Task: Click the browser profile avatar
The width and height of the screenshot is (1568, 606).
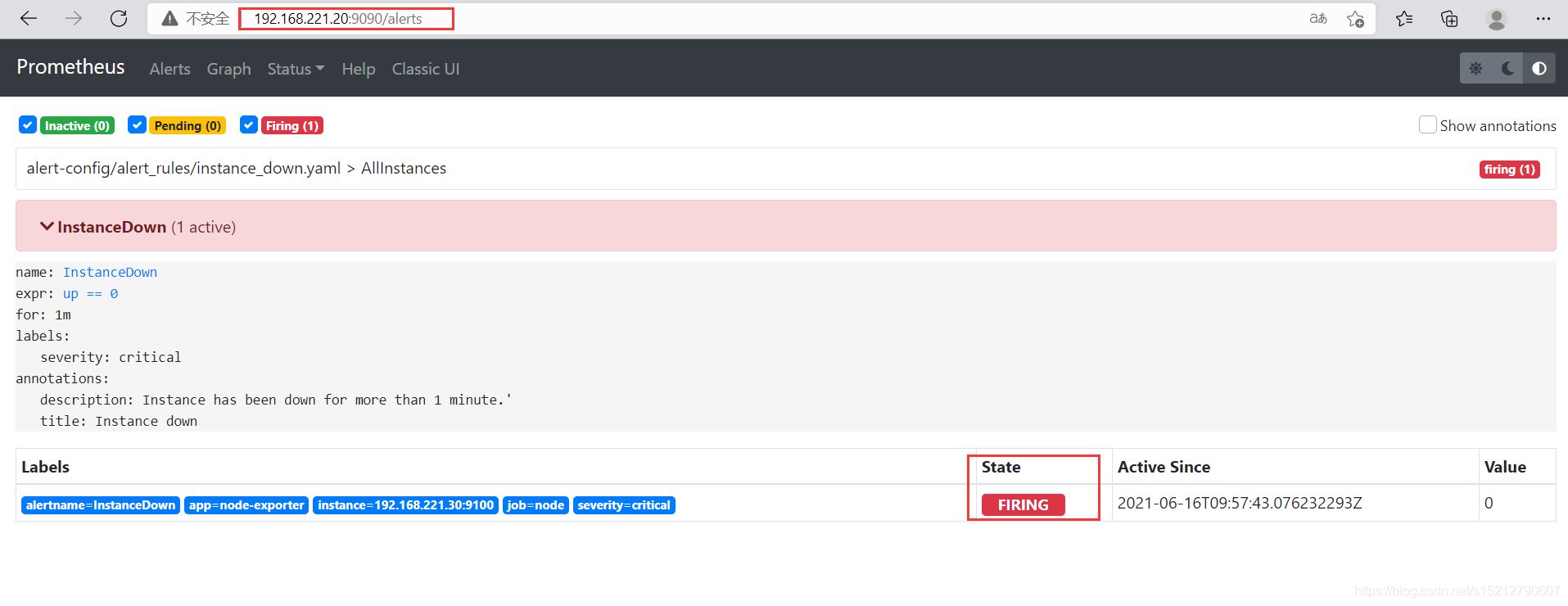Action: click(1497, 19)
